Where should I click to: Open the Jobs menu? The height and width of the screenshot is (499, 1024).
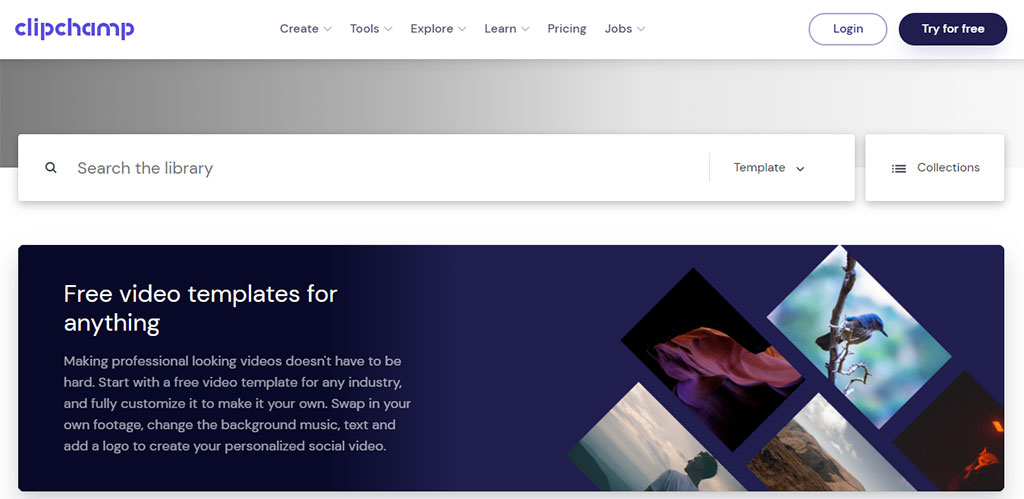point(624,29)
